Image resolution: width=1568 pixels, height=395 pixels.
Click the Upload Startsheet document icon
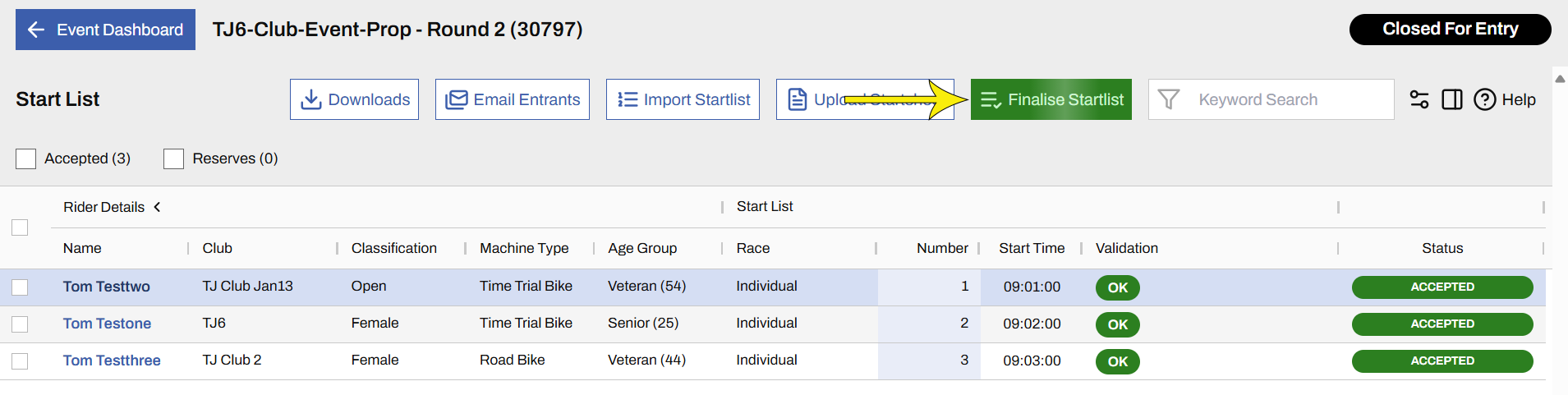point(797,99)
